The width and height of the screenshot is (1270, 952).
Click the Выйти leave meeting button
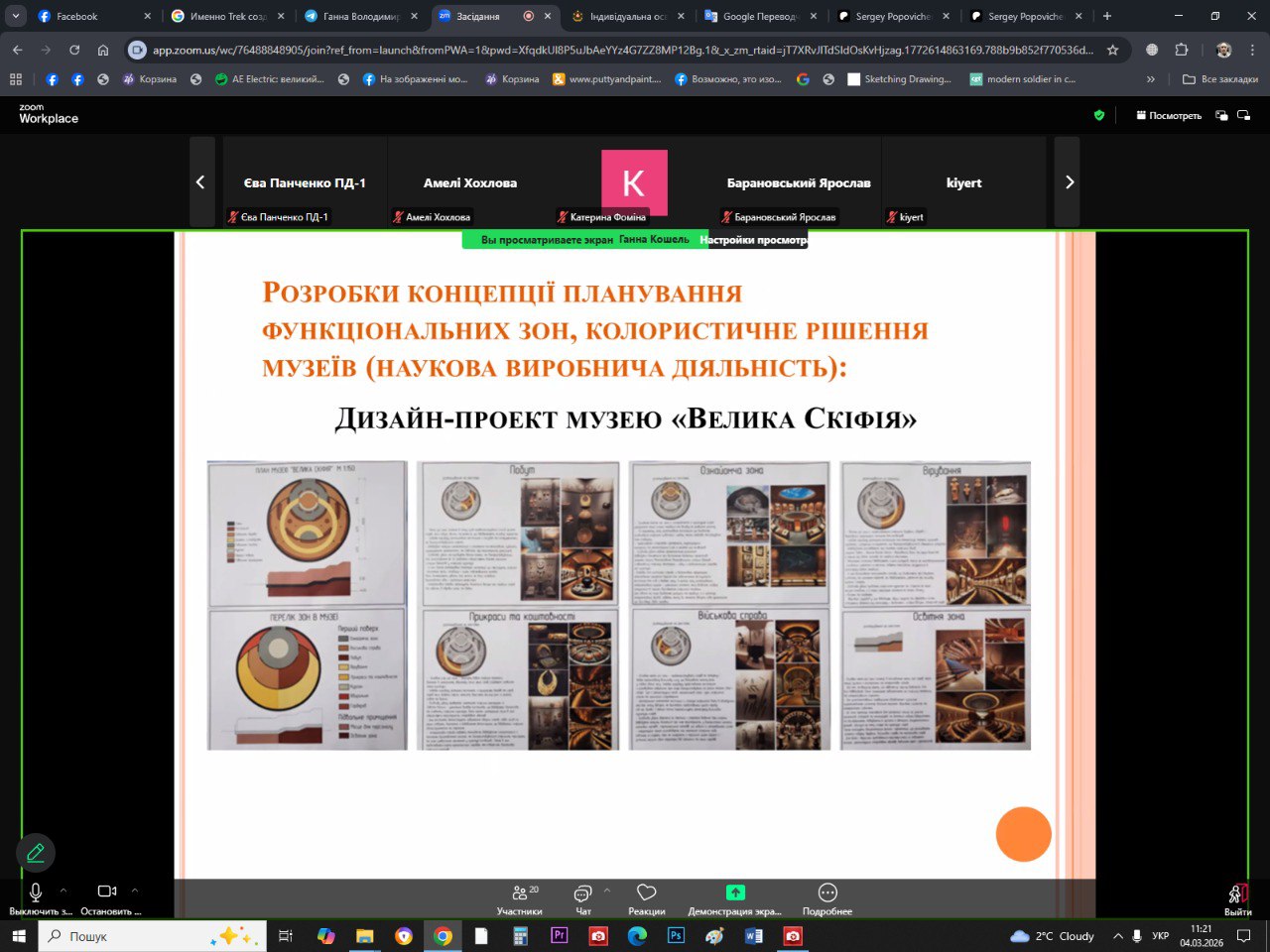pyautogui.click(x=1237, y=897)
